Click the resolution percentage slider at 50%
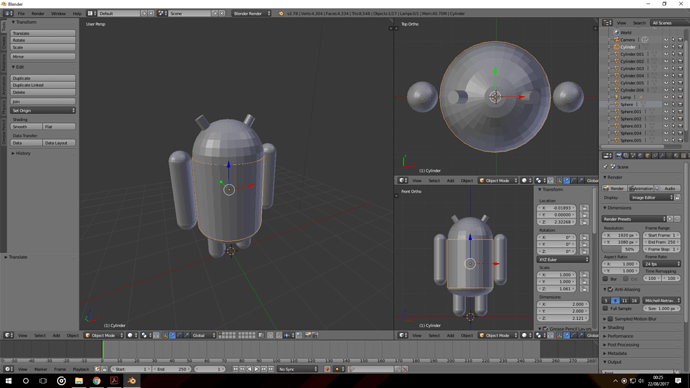The width and height of the screenshot is (690, 388). pyautogui.click(x=620, y=249)
